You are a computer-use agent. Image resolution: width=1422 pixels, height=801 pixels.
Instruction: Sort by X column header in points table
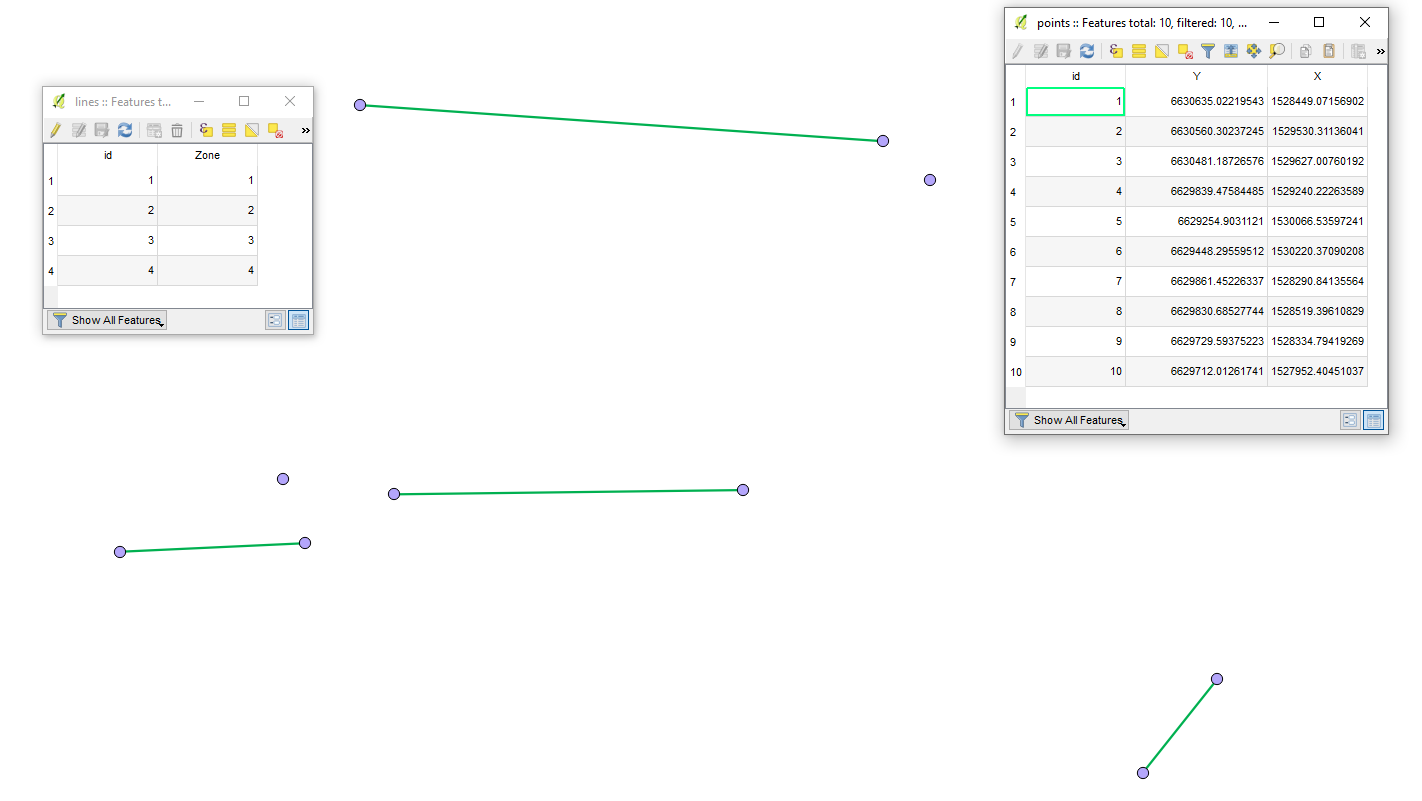tap(1318, 76)
